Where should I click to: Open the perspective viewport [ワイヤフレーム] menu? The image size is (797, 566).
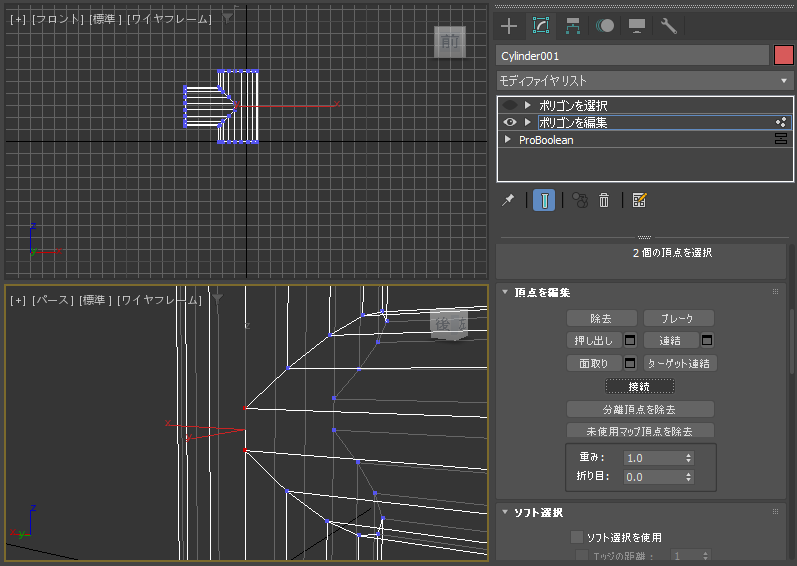159,300
